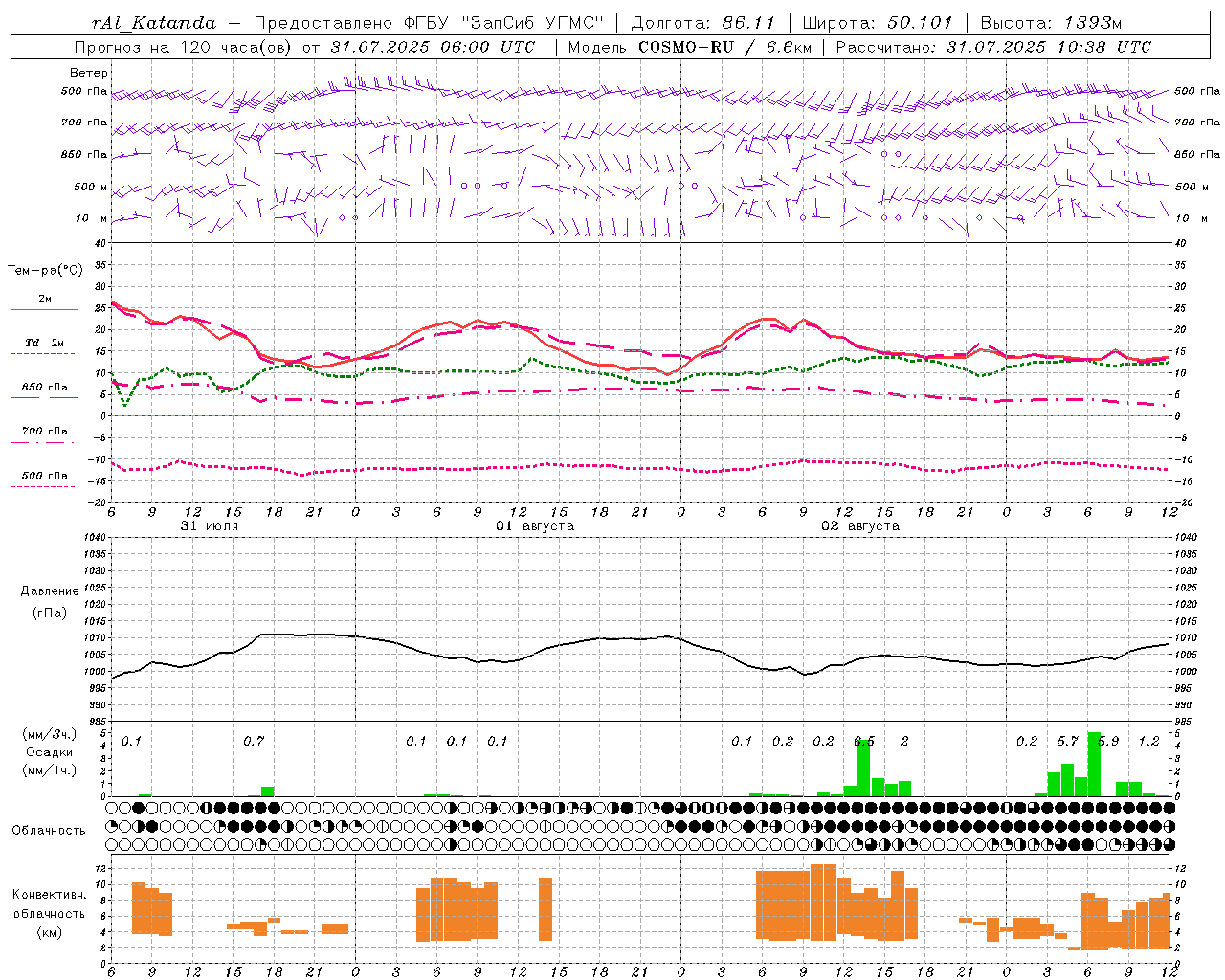
Task: Click the 850 гПа temperature legend entry
Action: point(45,388)
